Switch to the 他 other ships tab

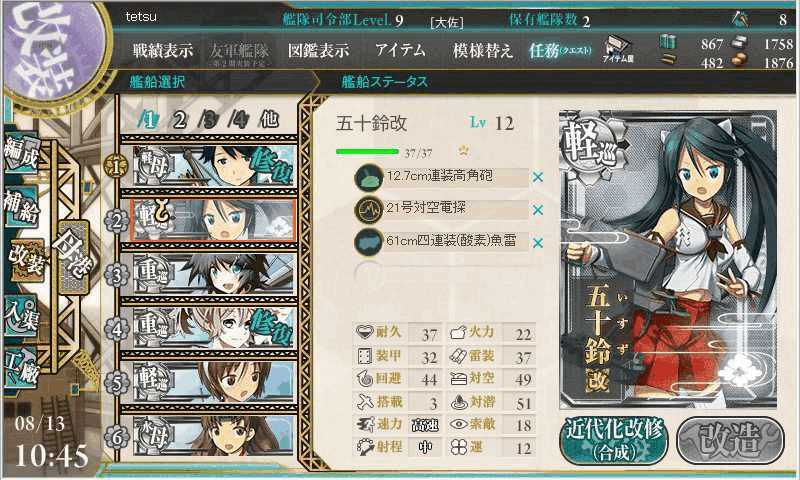(x=269, y=119)
